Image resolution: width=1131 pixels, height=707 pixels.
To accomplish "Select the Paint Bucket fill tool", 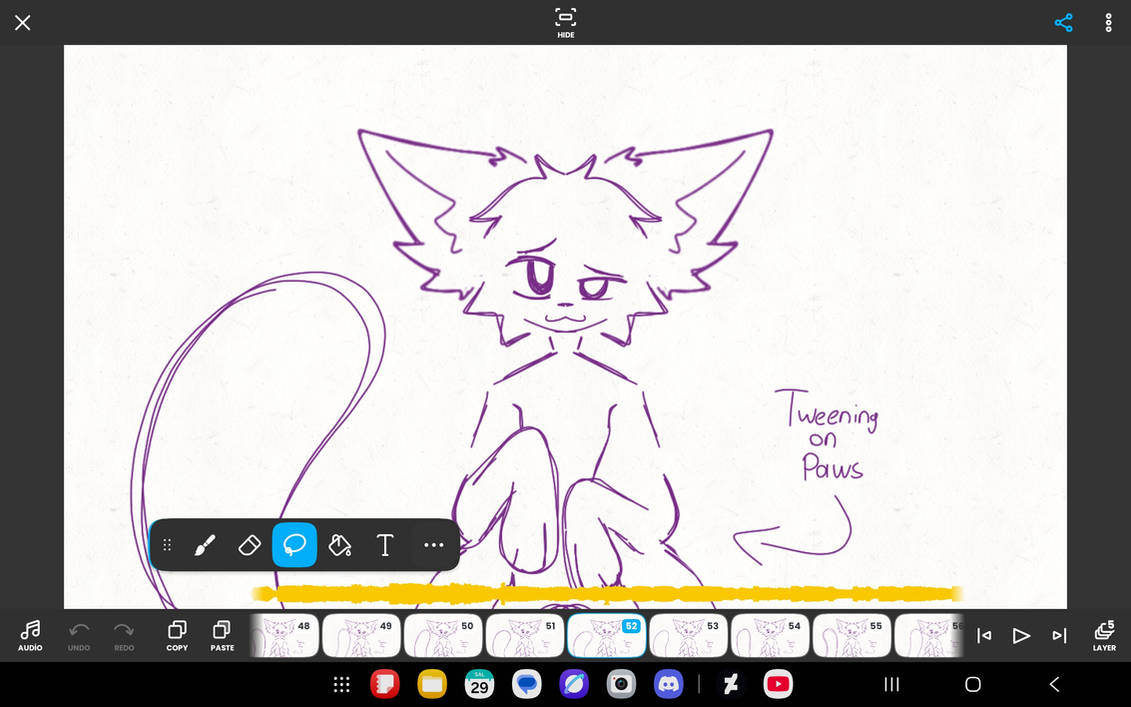I will pos(340,545).
